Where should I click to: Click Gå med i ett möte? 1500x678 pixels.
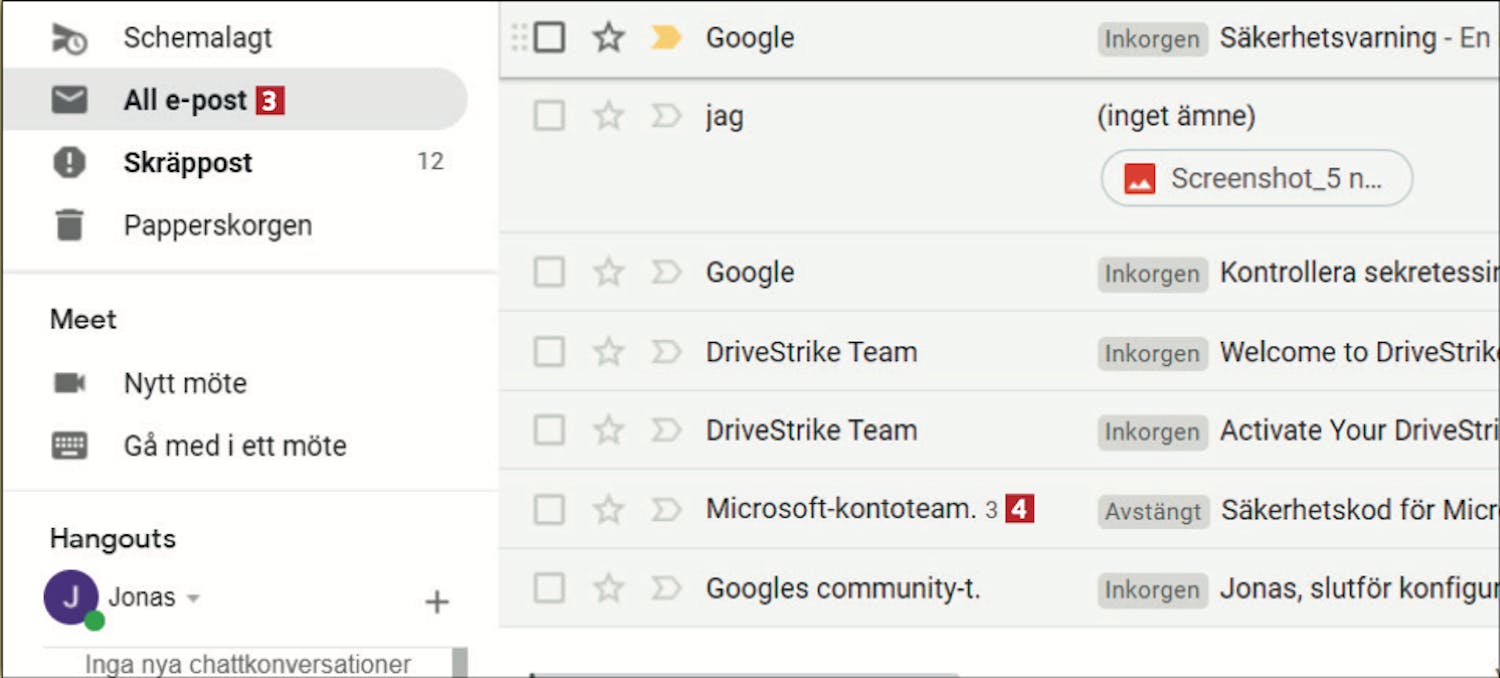(235, 445)
